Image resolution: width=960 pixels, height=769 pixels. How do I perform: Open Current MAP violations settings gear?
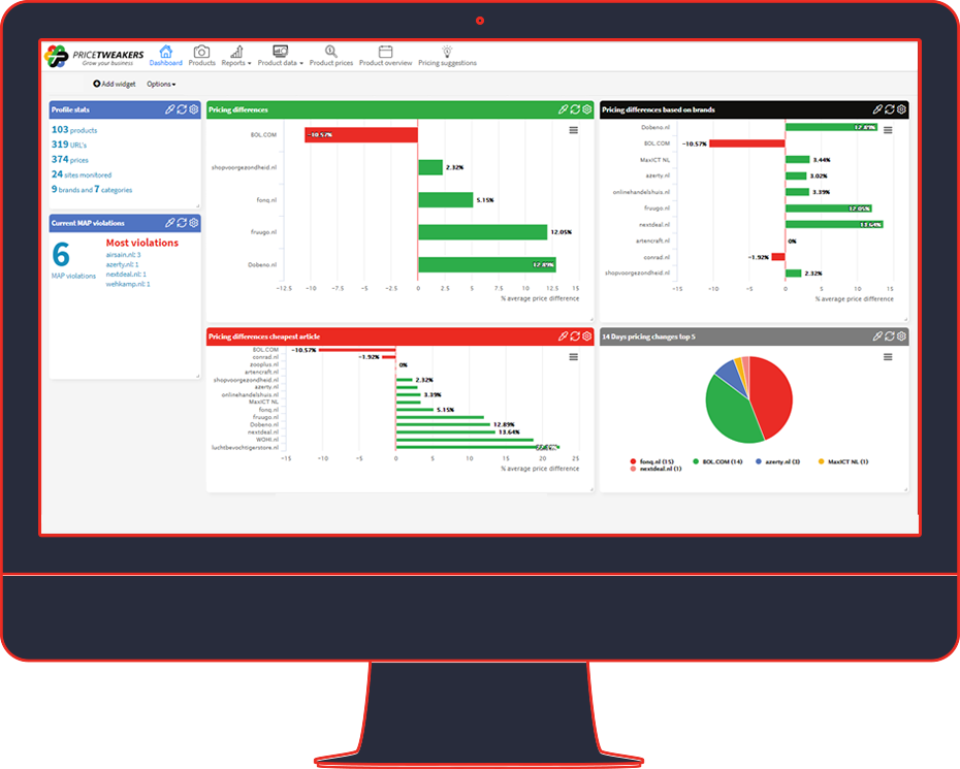(x=193, y=223)
